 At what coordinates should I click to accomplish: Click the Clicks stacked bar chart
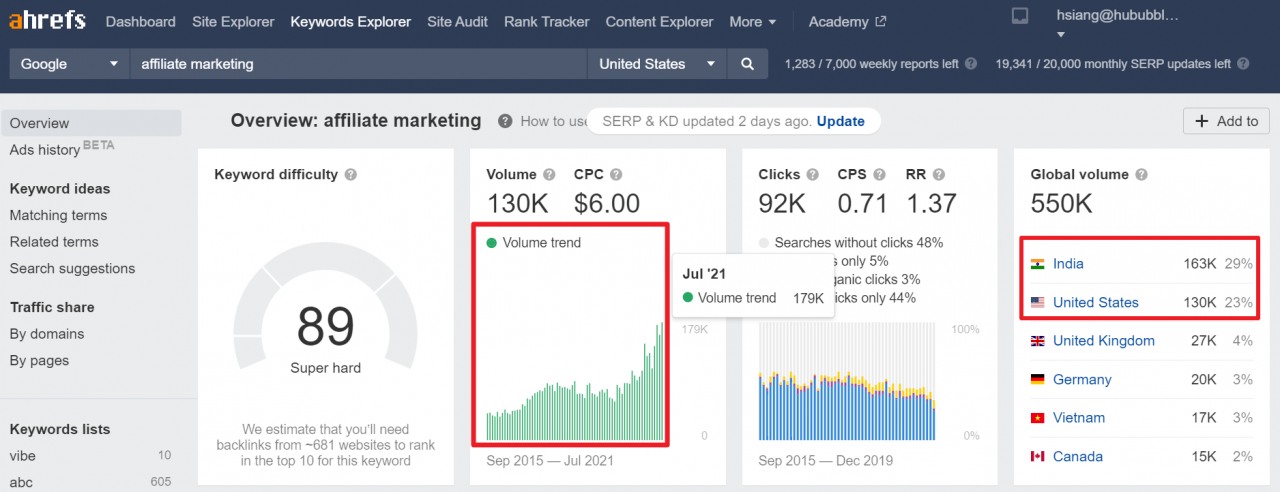click(847, 381)
